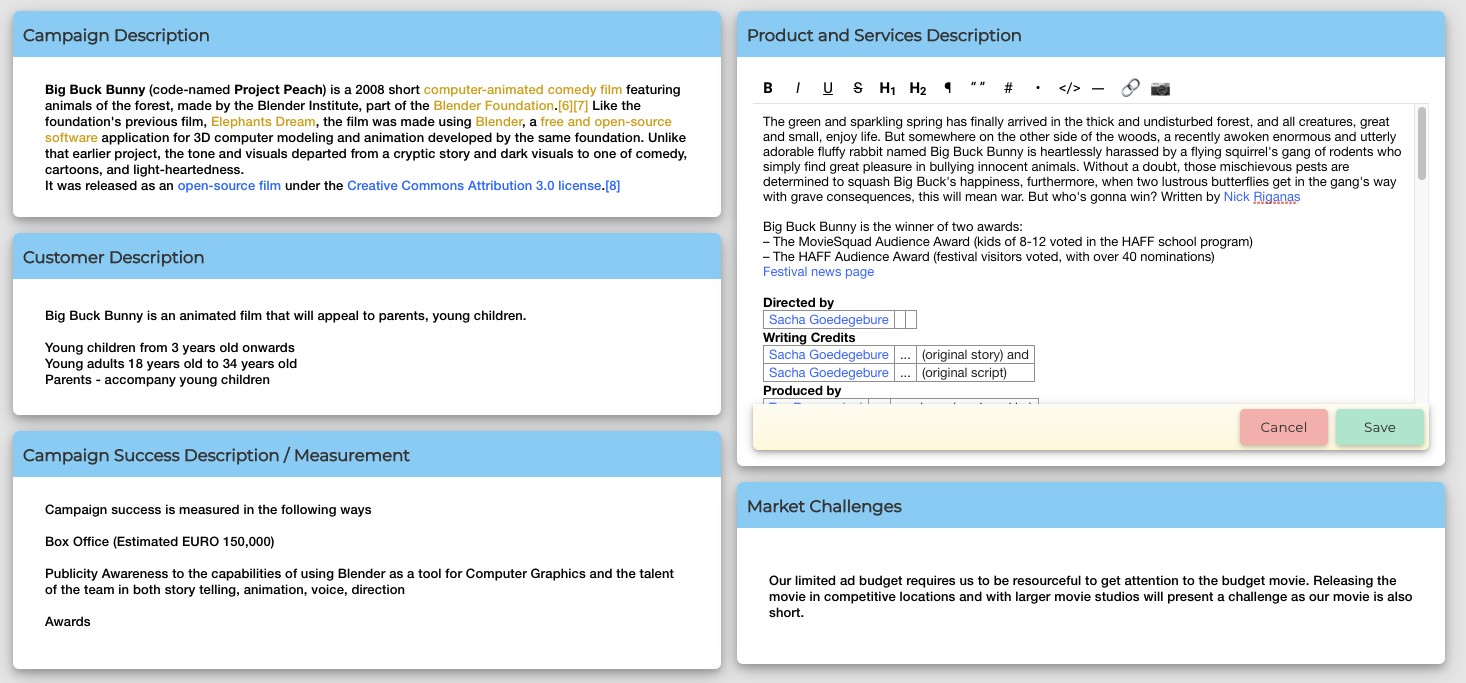Click 'Campaign success is measured in the following ways'
The height and width of the screenshot is (683, 1466).
(x=208, y=510)
